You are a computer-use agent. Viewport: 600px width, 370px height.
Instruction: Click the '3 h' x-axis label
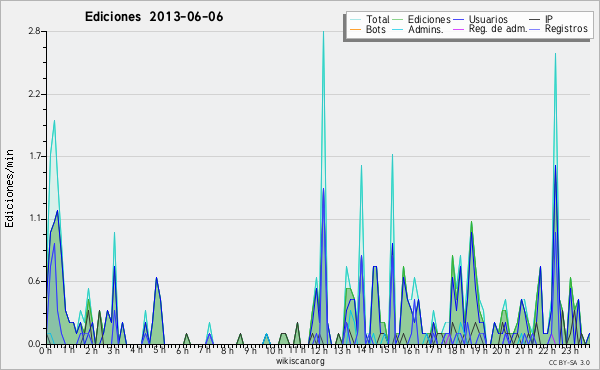coord(113,350)
